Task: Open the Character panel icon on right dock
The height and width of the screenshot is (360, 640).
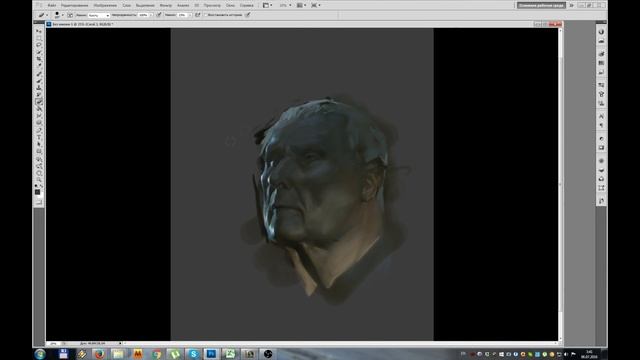Action: click(x=601, y=116)
